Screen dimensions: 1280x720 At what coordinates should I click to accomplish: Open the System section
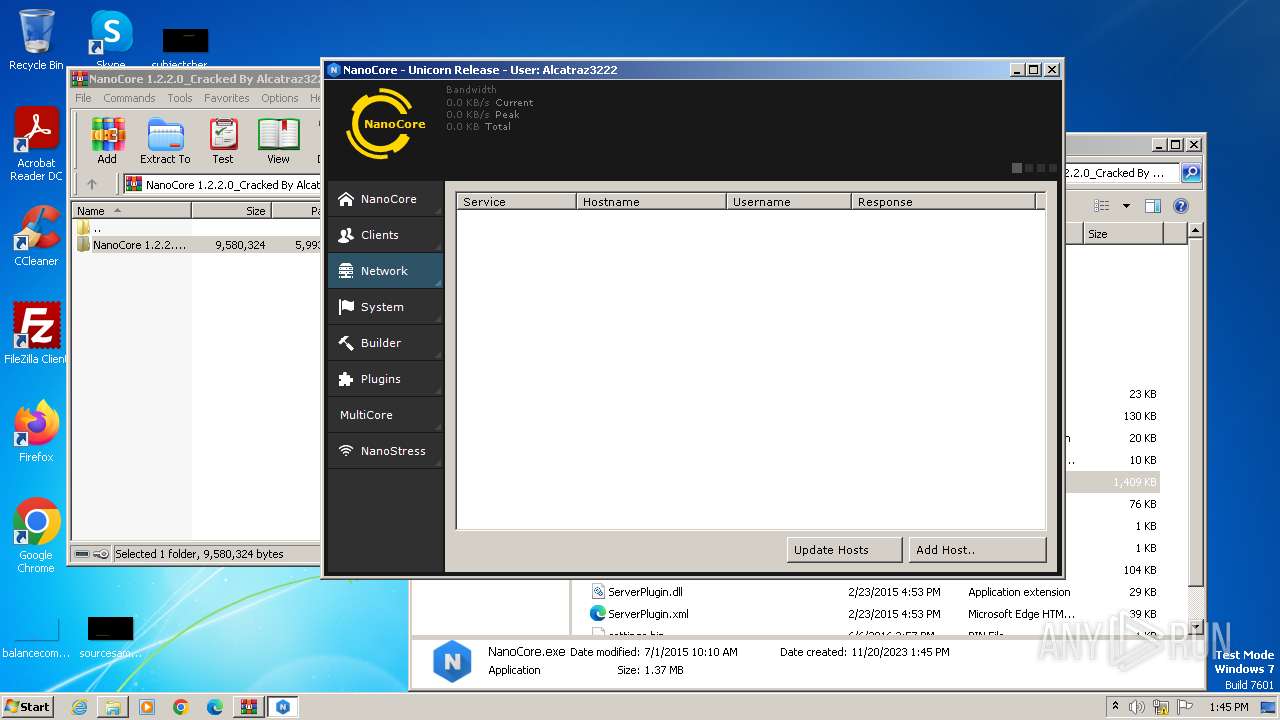coord(385,307)
